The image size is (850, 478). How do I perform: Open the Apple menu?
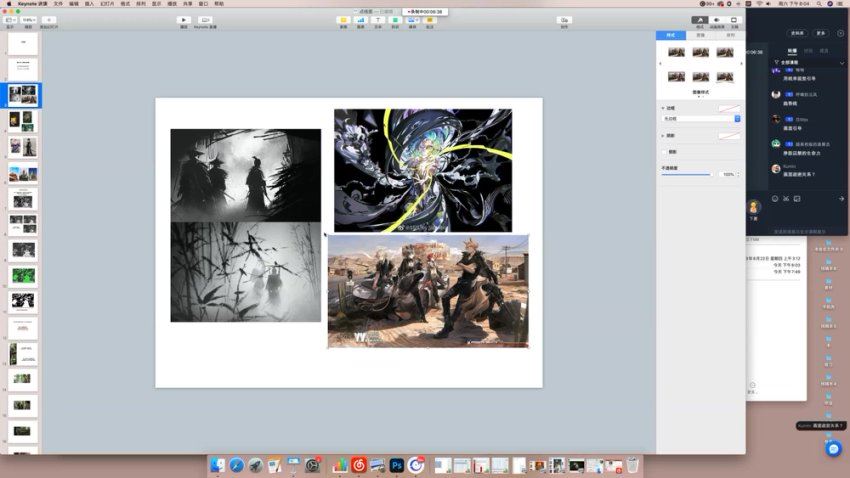point(9,4)
